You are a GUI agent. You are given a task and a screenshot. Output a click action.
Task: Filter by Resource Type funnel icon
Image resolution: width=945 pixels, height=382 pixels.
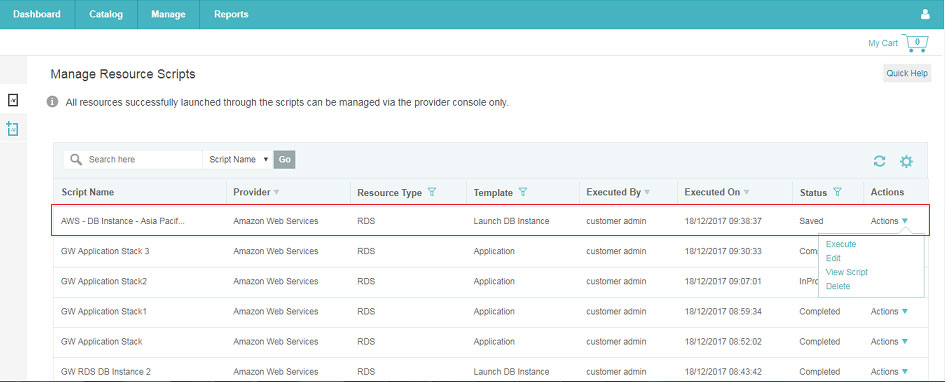pos(432,192)
